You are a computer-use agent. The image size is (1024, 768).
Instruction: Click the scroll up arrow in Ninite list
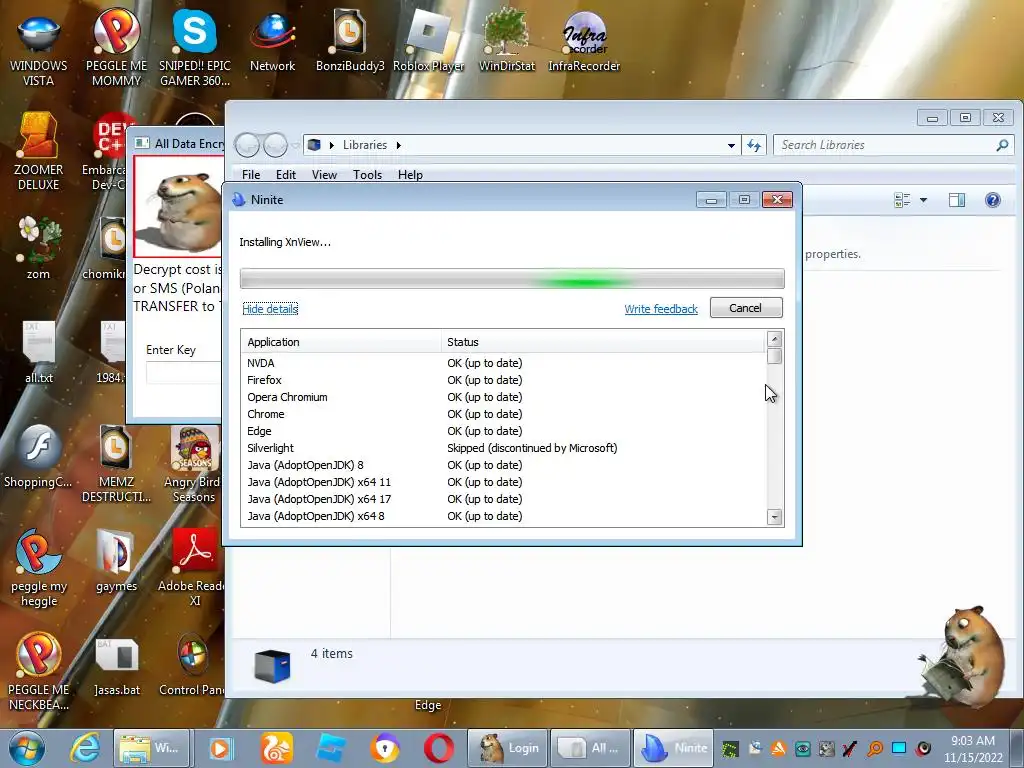(775, 339)
